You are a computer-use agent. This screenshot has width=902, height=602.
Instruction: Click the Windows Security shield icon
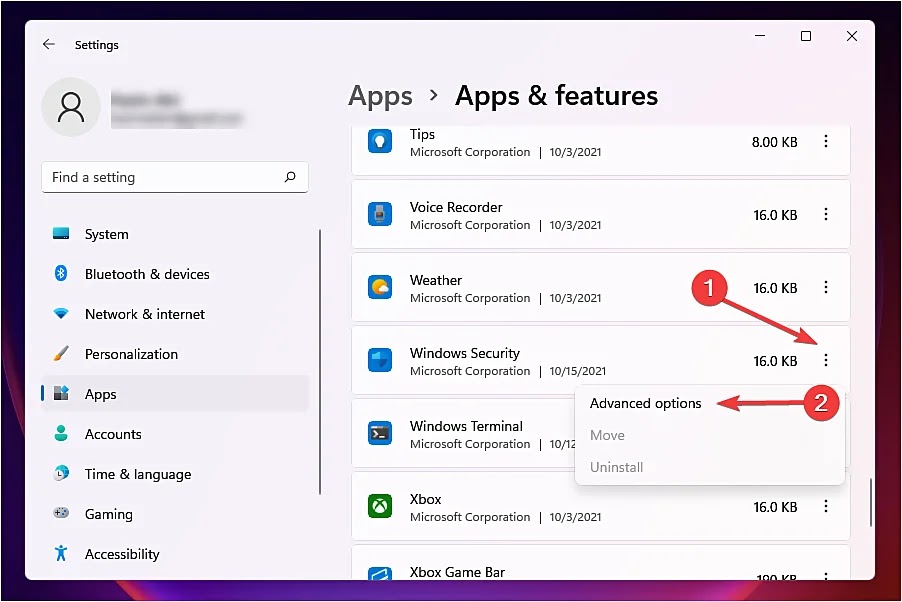(x=380, y=360)
